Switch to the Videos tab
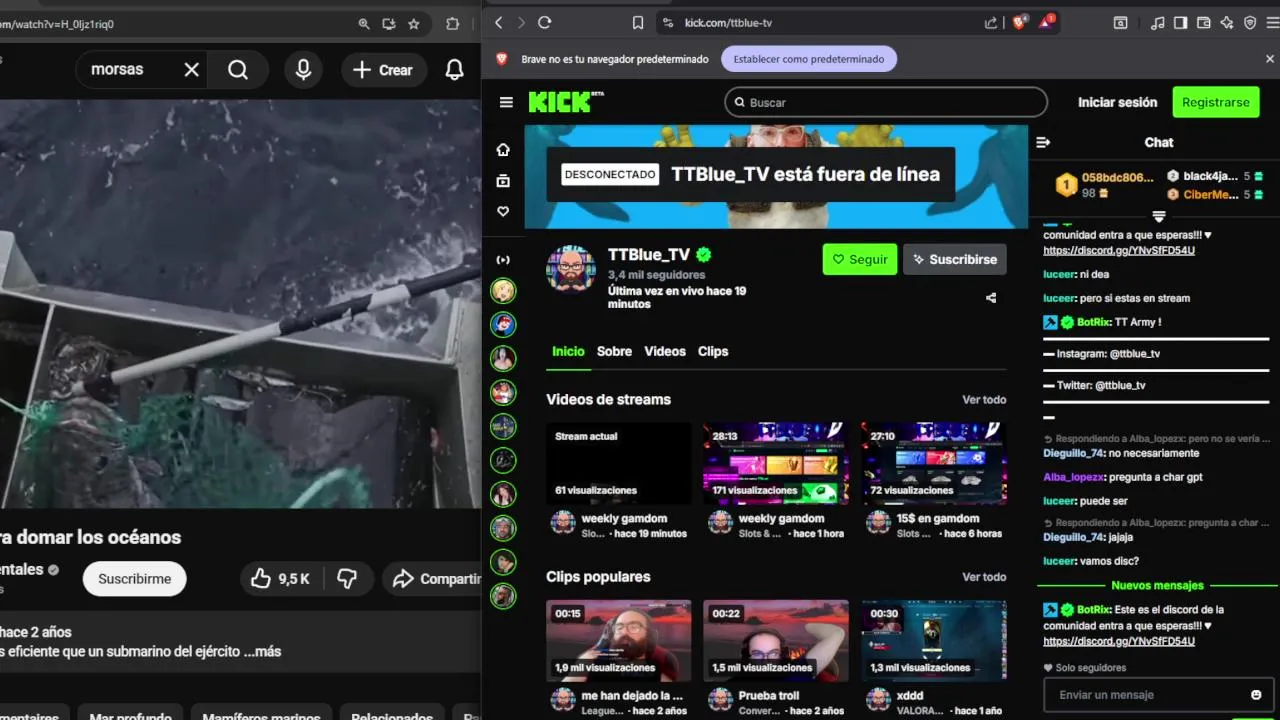Screen dimensions: 1280x720 (665, 351)
